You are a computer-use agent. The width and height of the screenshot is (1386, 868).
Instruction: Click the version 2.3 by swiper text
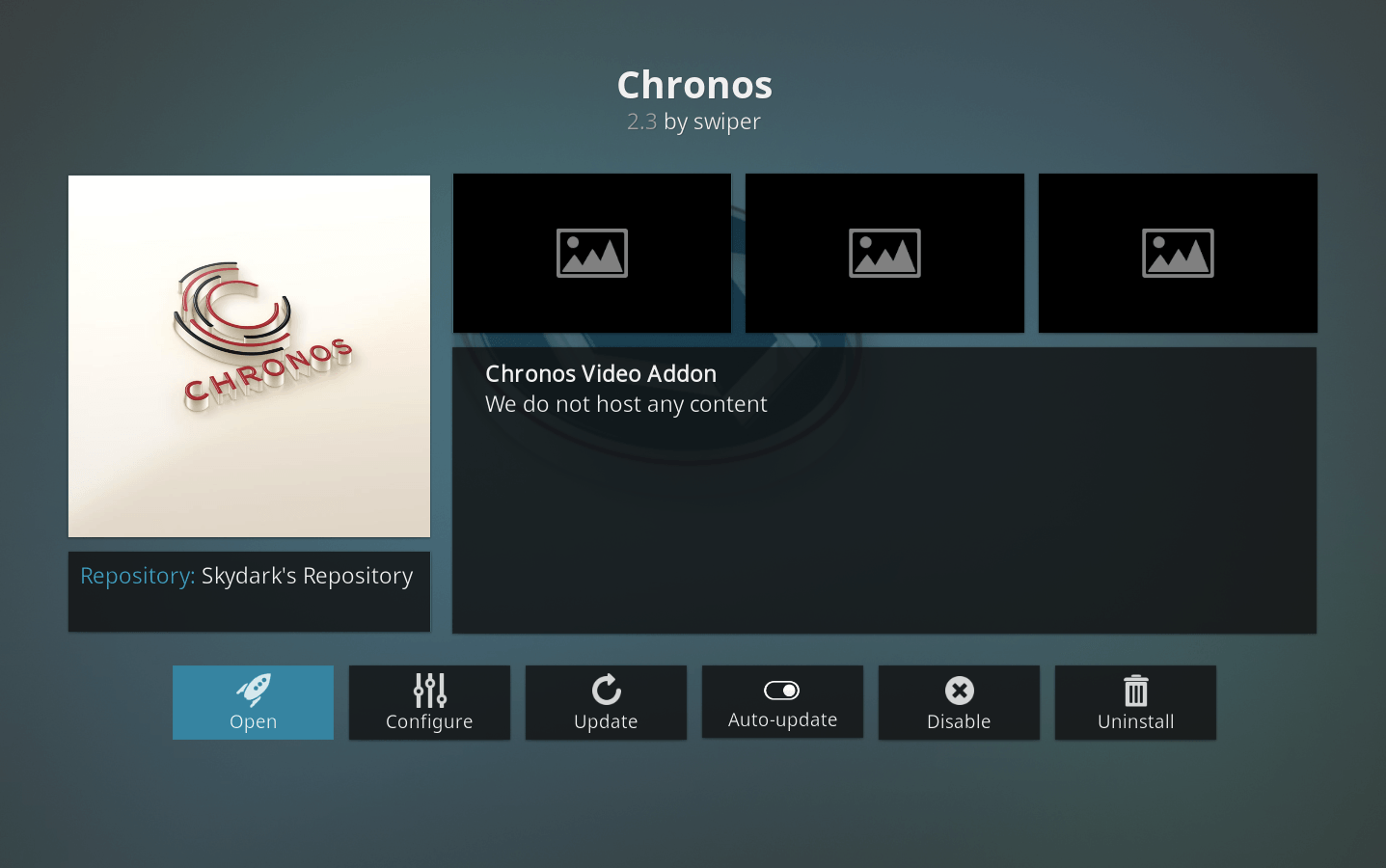(693, 122)
